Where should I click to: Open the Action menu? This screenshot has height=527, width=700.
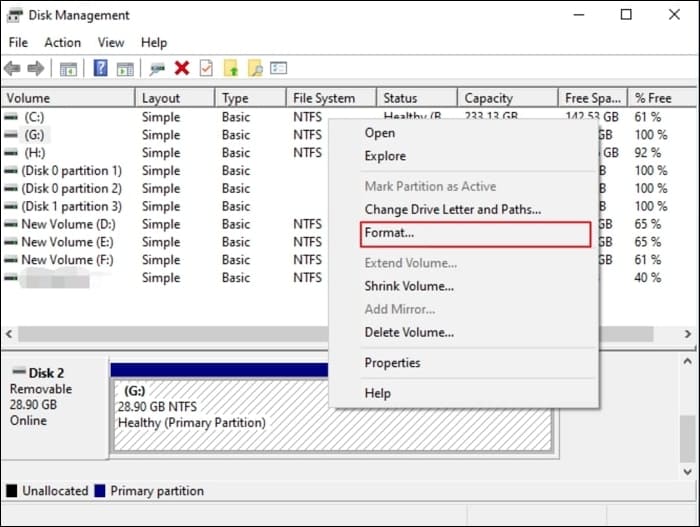[62, 43]
